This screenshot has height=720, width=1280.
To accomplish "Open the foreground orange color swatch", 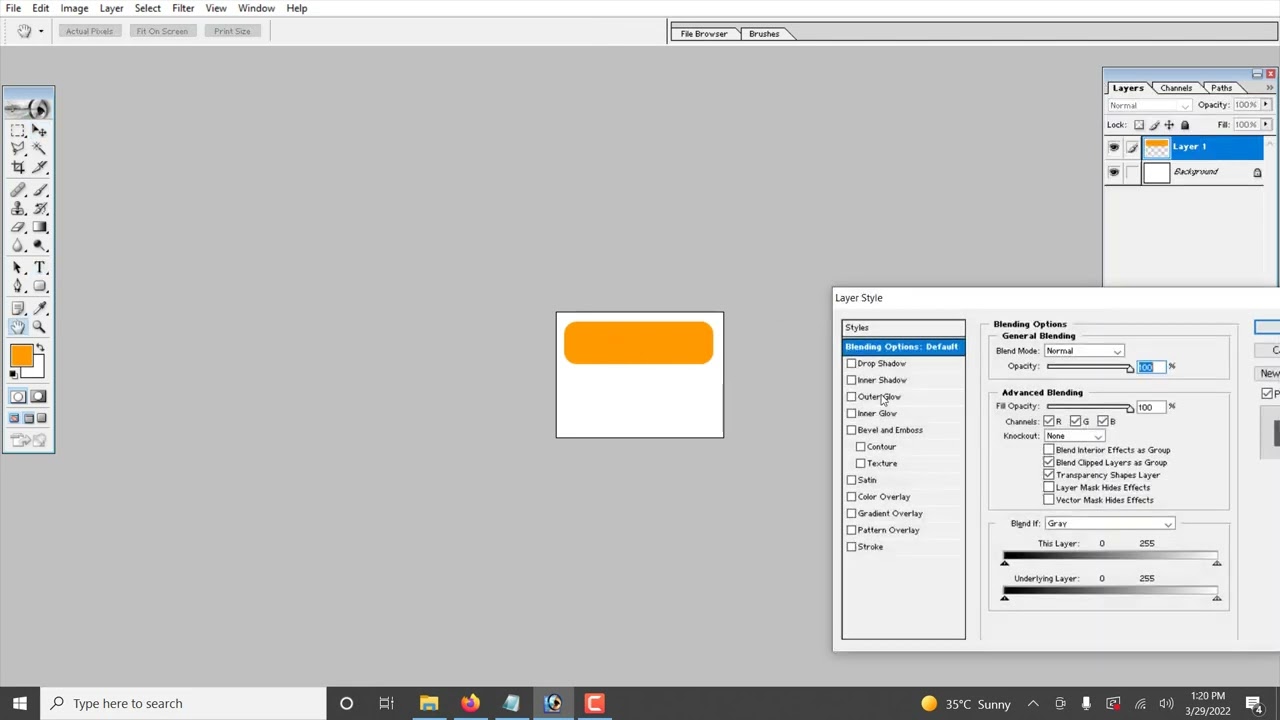I will click(21, 356).
